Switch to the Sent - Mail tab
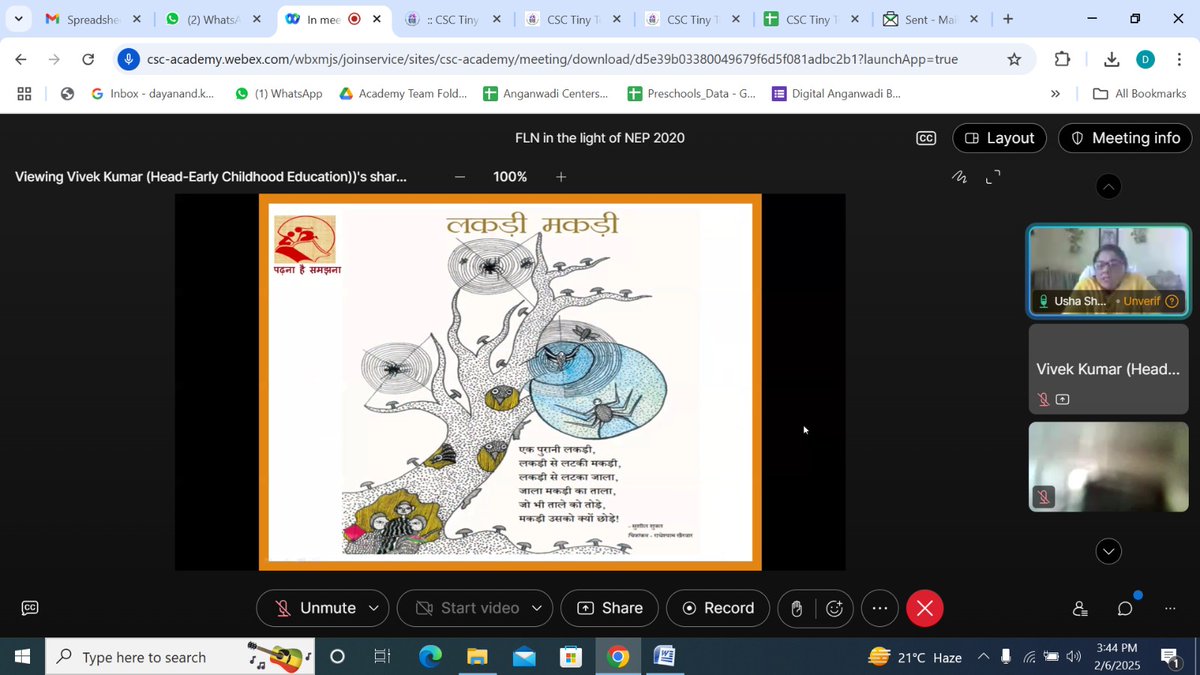 coord(931,19)
